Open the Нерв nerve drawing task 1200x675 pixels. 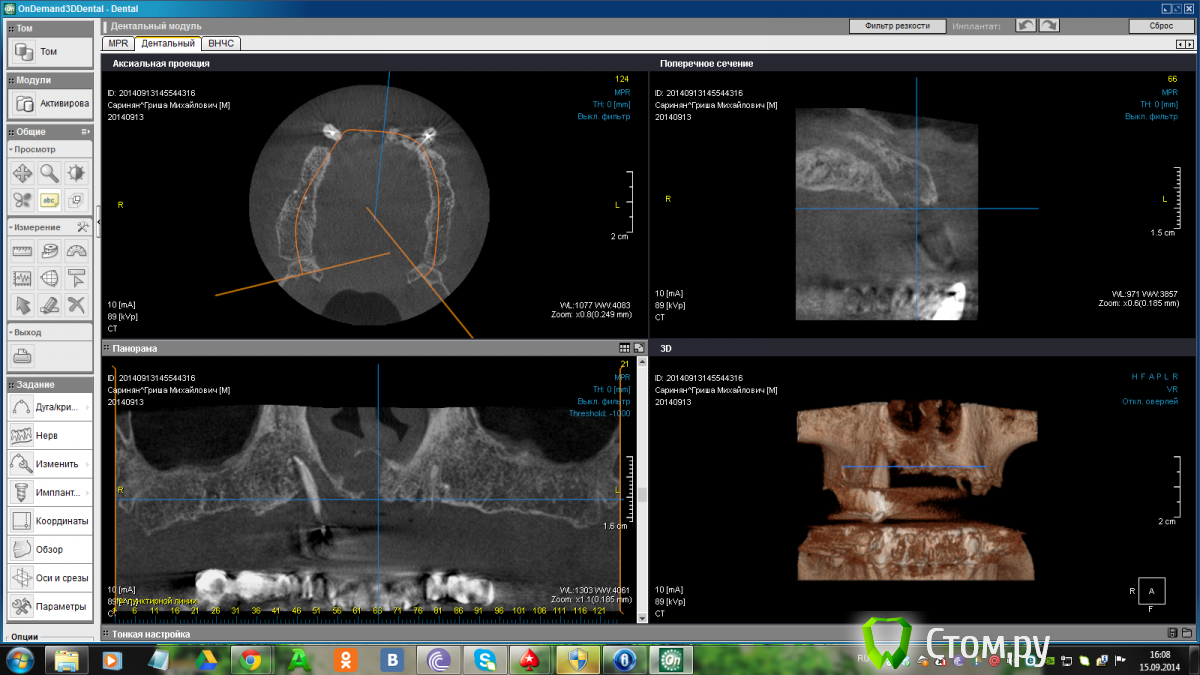(x=48, y=436)
